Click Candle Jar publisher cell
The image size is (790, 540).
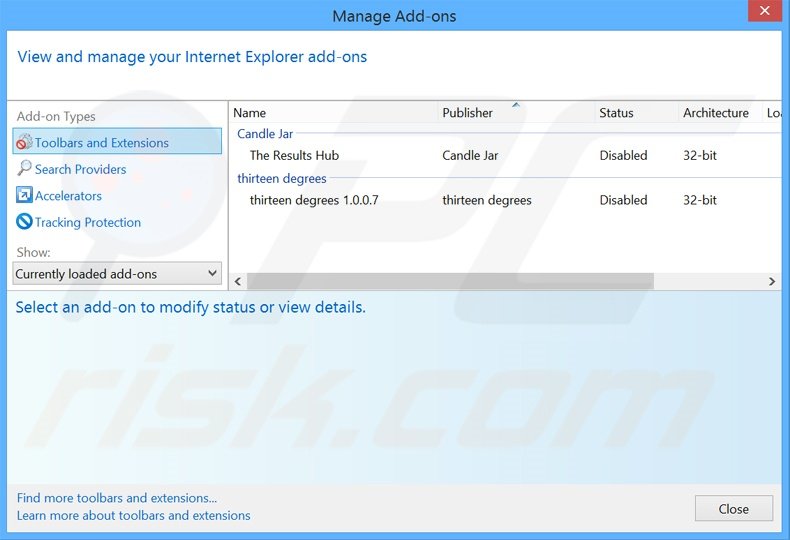point(470,156)
